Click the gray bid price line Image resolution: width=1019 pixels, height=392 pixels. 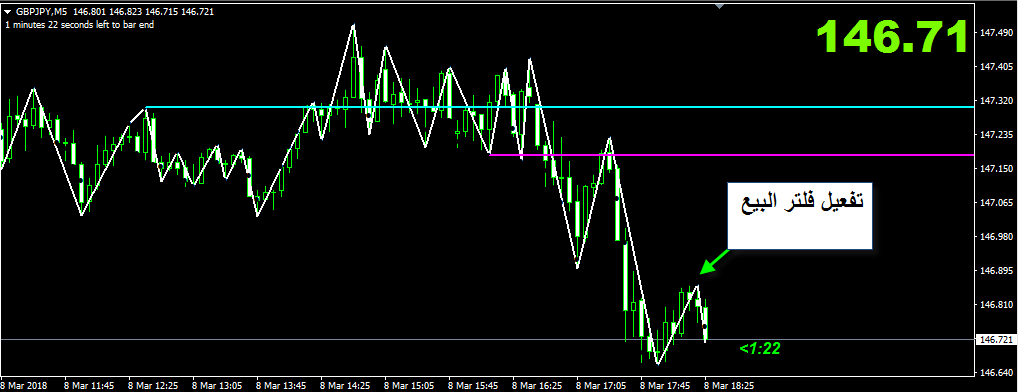click(x=487, y=339)
